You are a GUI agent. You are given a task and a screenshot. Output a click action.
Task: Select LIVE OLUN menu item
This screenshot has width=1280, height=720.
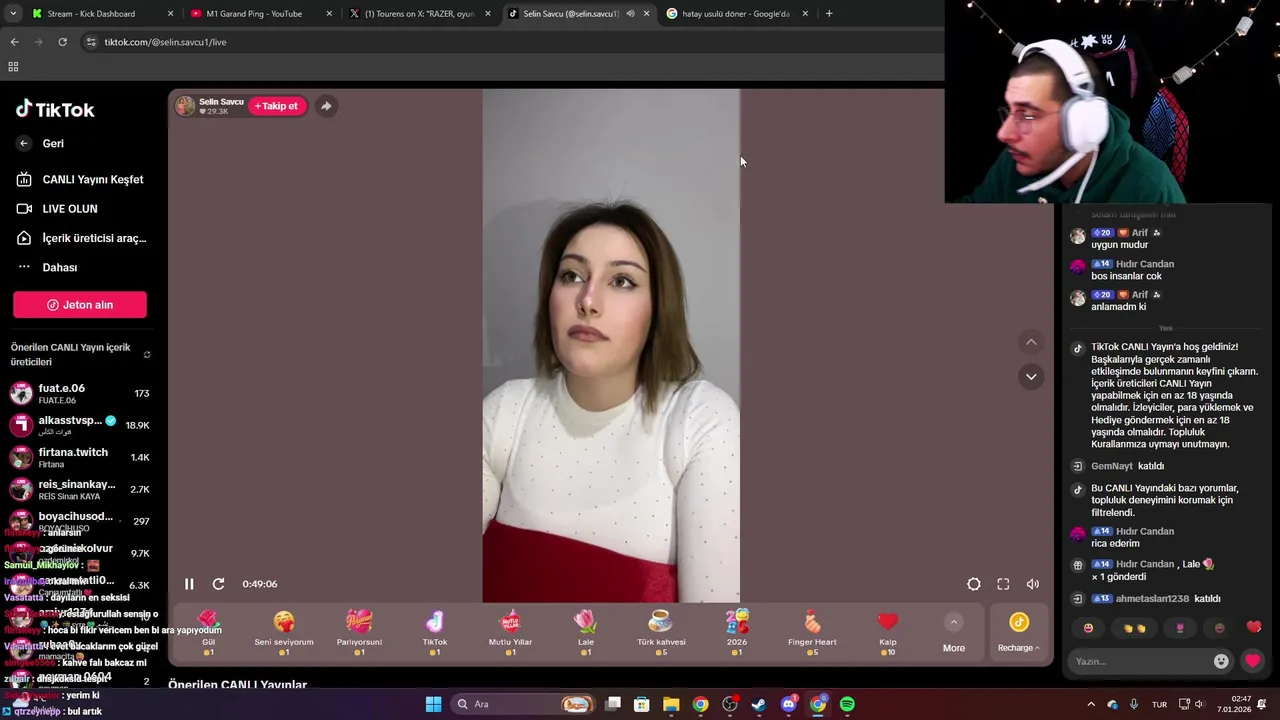58,209
